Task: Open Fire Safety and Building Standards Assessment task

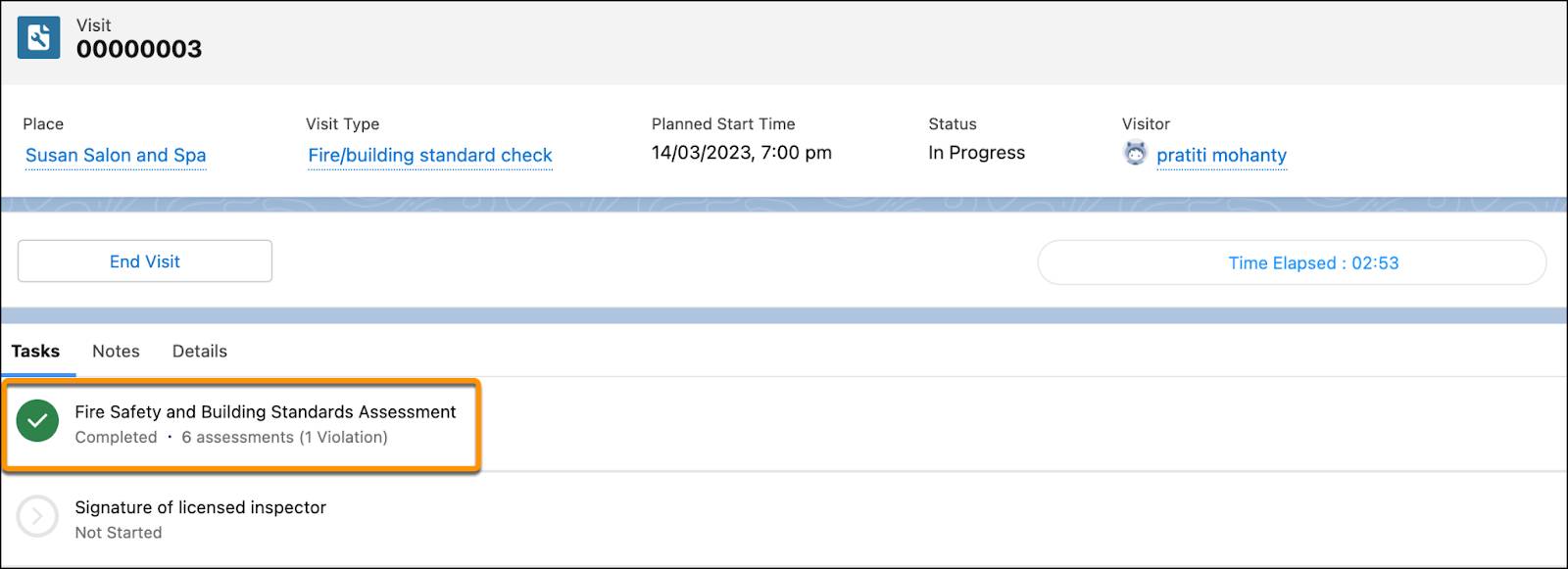Action: (x=266, y=412)
